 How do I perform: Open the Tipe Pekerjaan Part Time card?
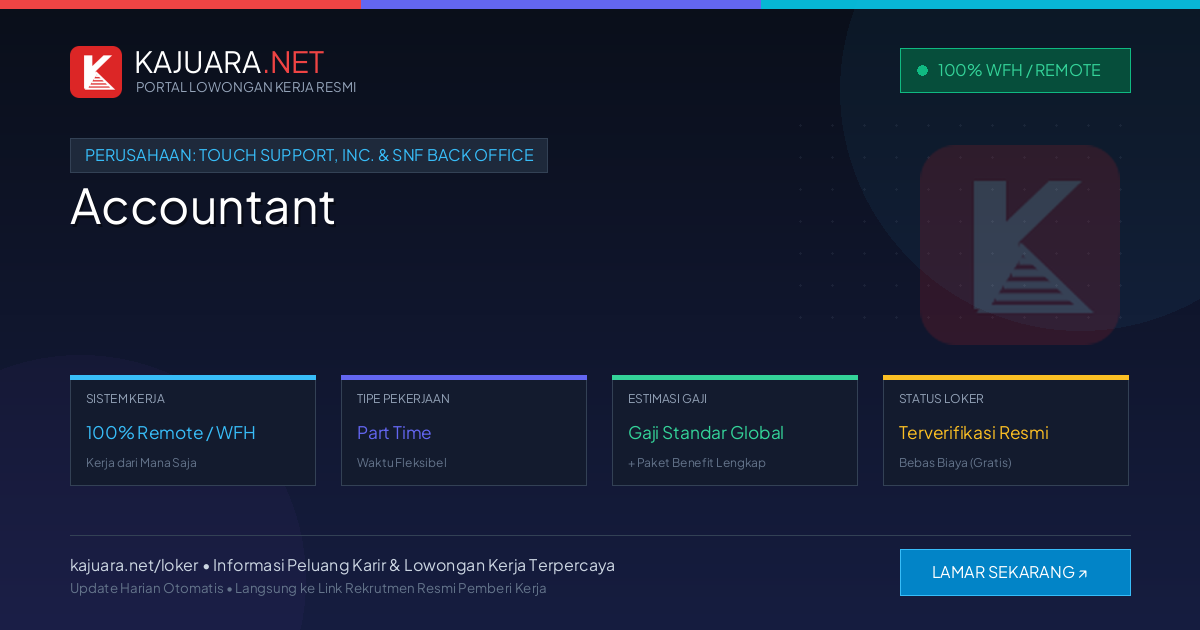coord(464,431)
